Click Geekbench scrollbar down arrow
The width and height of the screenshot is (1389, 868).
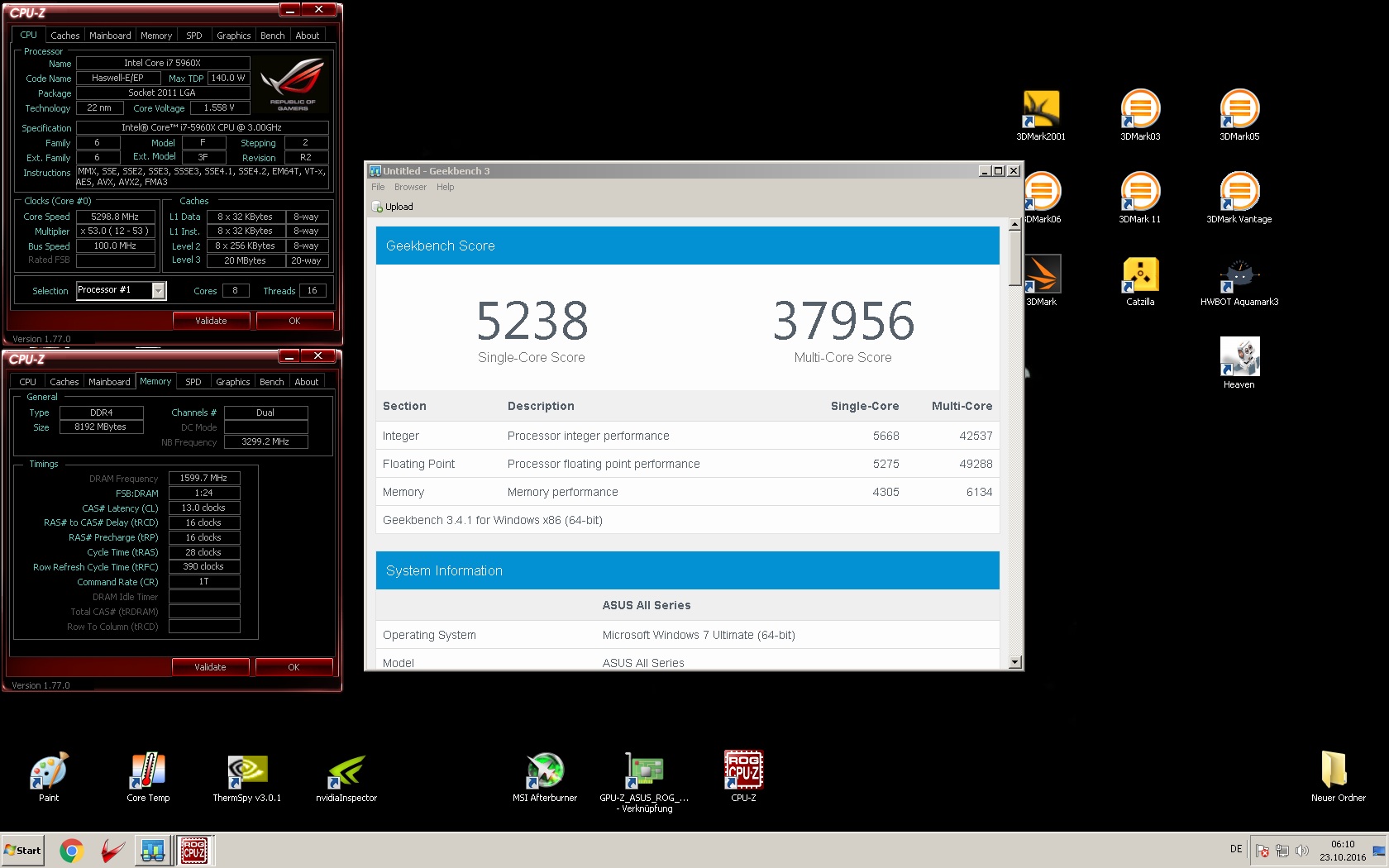point(1015,662)
